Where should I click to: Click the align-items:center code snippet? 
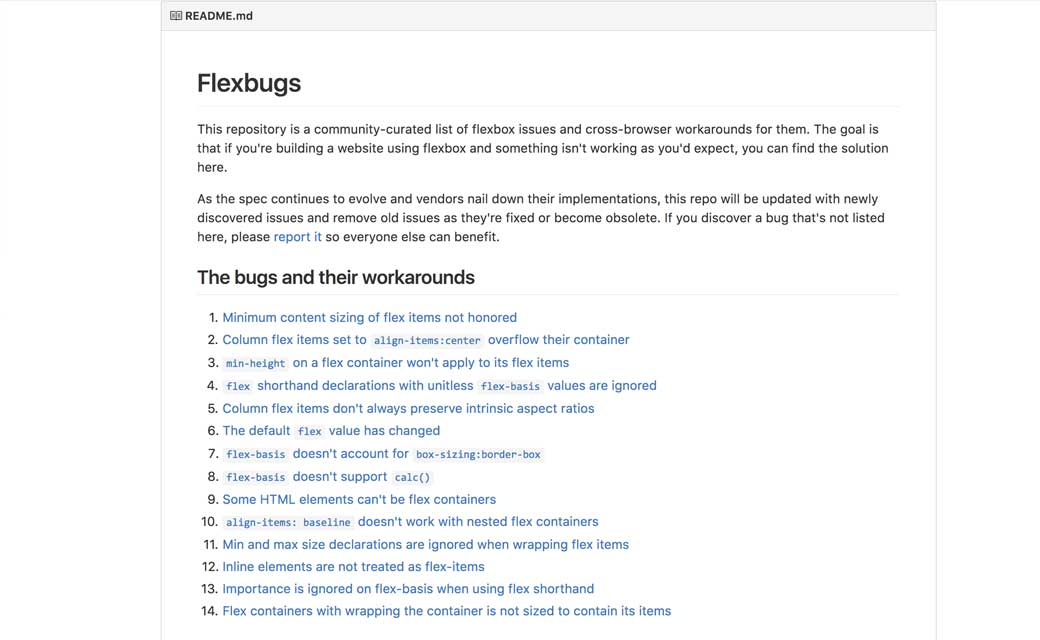pos(427,341)
